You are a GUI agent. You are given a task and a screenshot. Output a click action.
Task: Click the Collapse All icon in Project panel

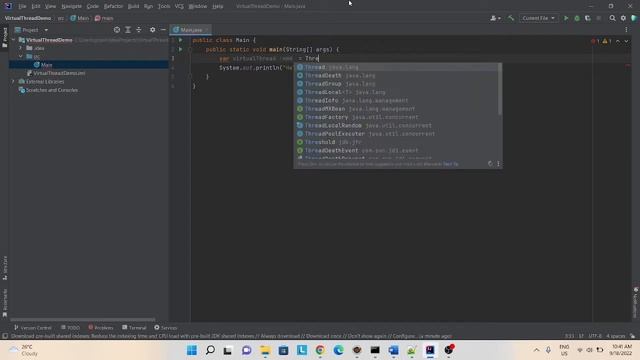coord(139,30)
